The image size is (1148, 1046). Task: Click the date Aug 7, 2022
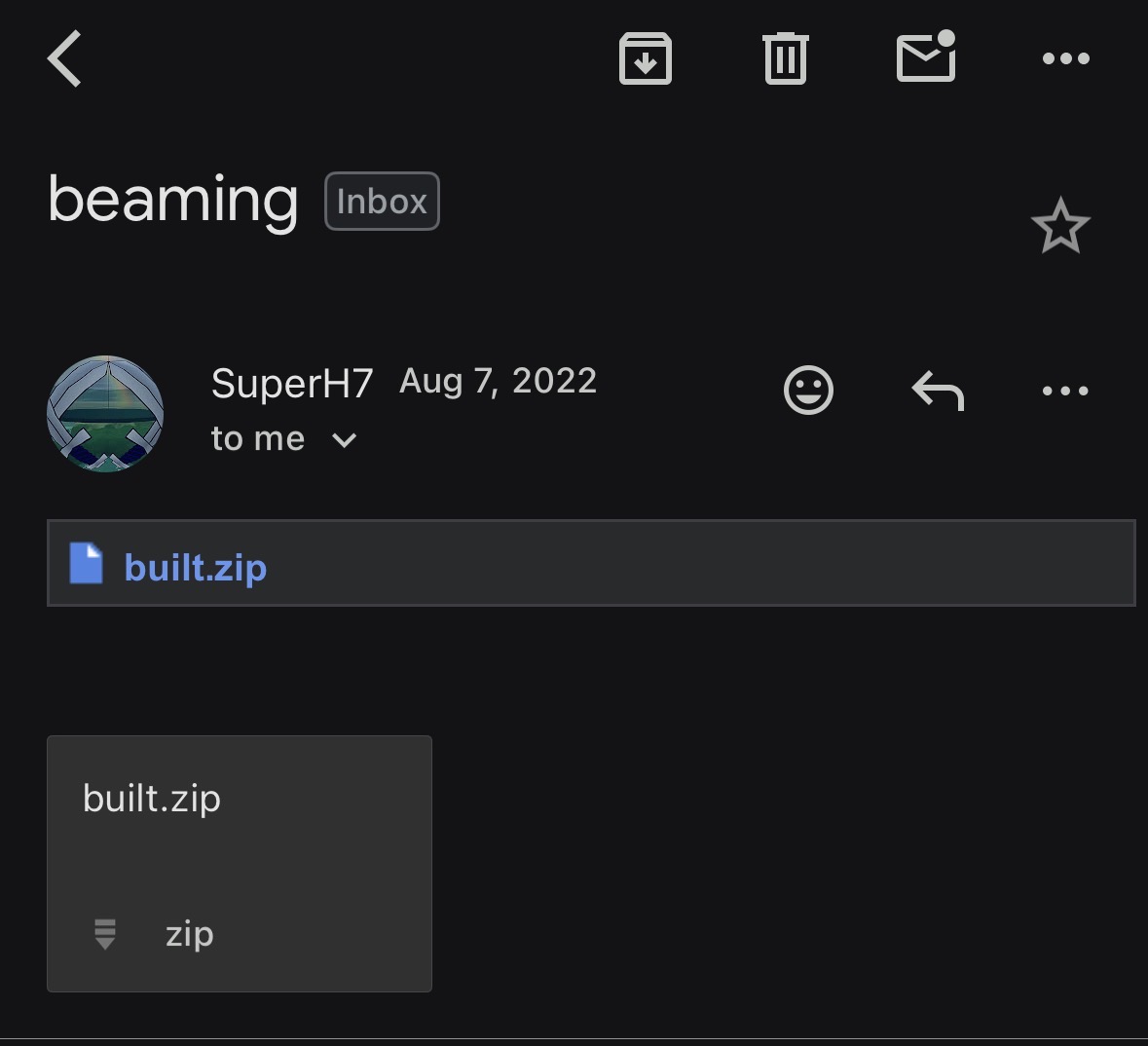click(x=498, y=381)
